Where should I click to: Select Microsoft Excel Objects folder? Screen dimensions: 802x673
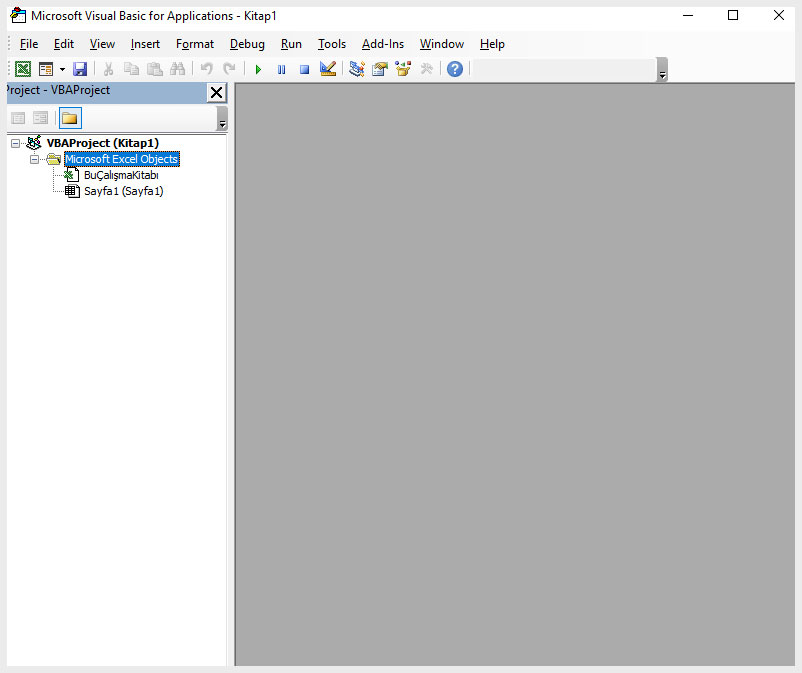click(122, 159)
